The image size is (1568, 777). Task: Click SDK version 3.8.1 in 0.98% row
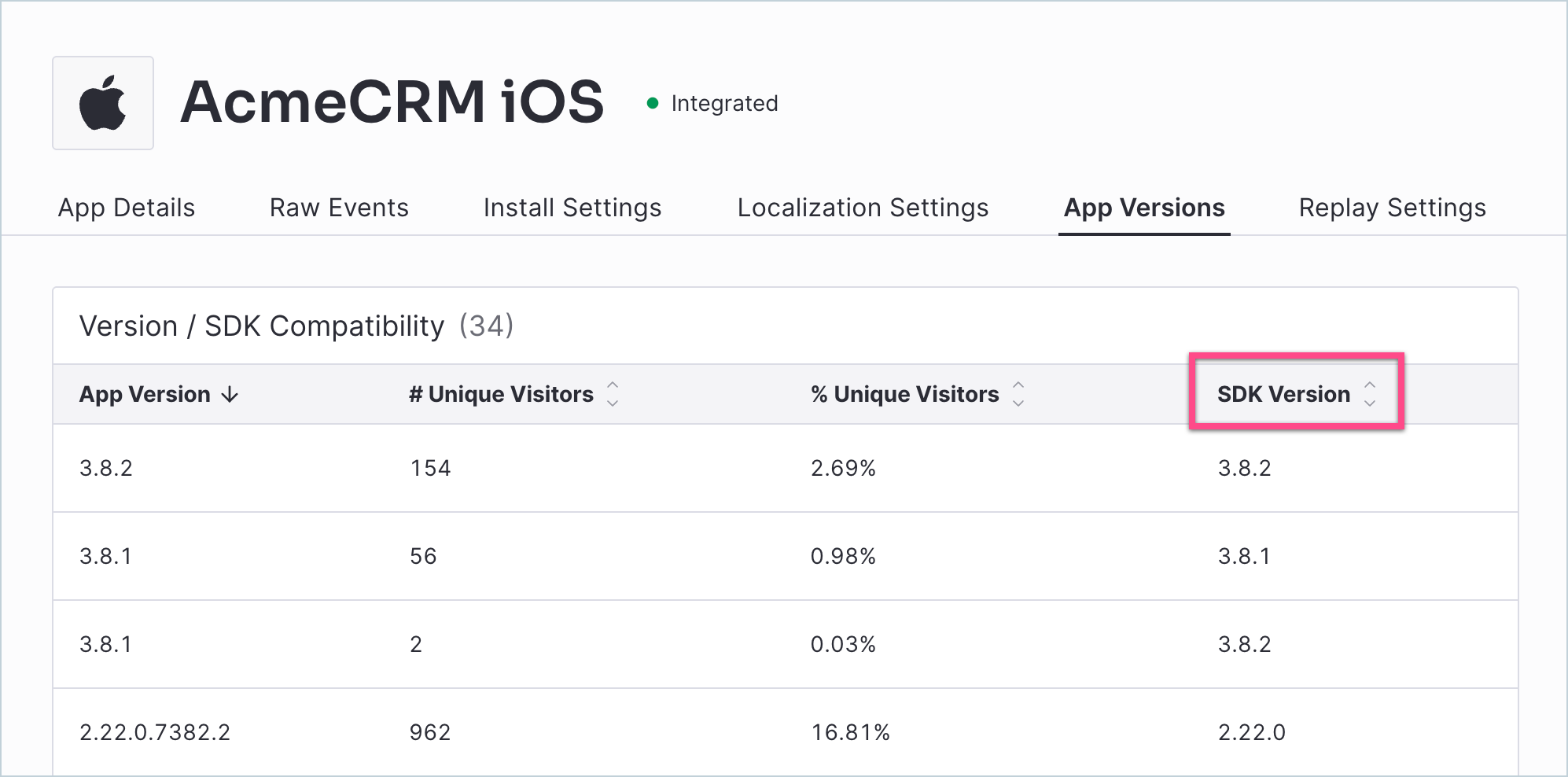point(1244,556)
